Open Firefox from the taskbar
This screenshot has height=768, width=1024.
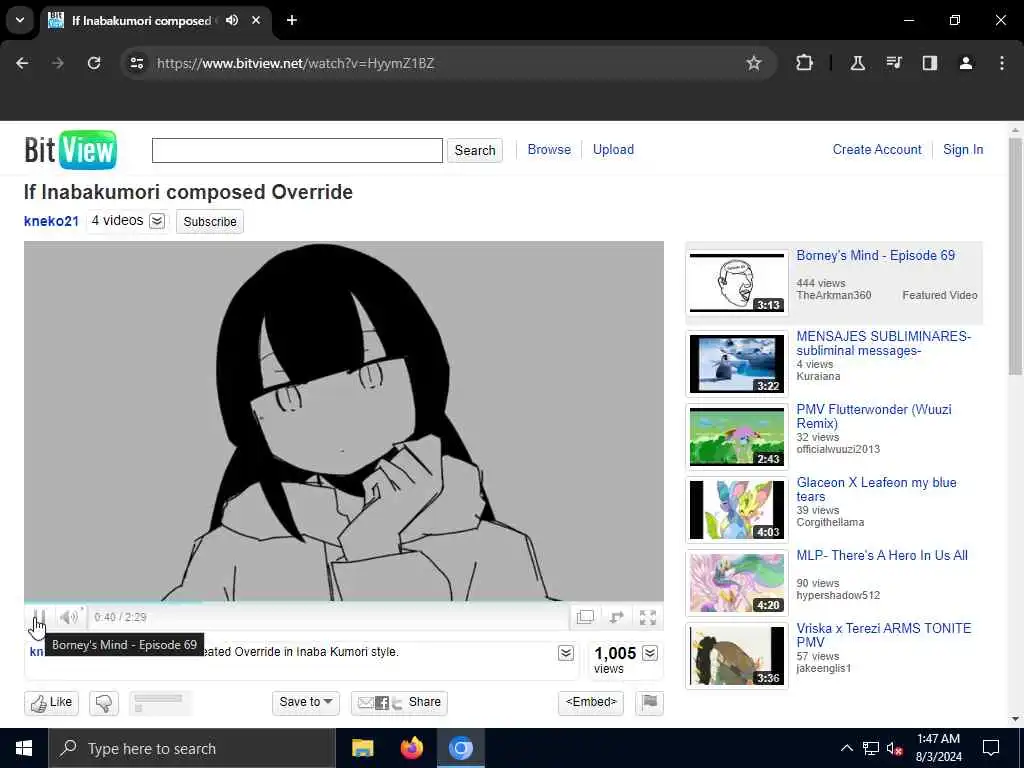411,748
